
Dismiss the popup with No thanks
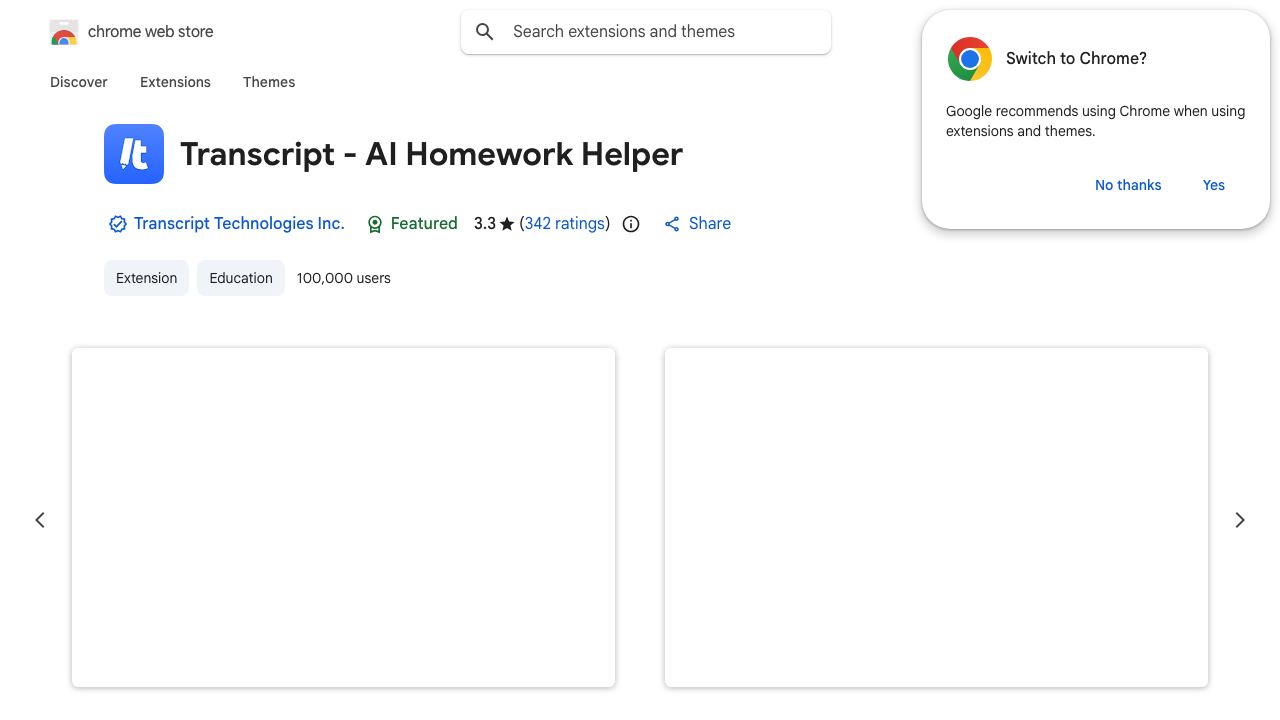tap(1128, 185)
